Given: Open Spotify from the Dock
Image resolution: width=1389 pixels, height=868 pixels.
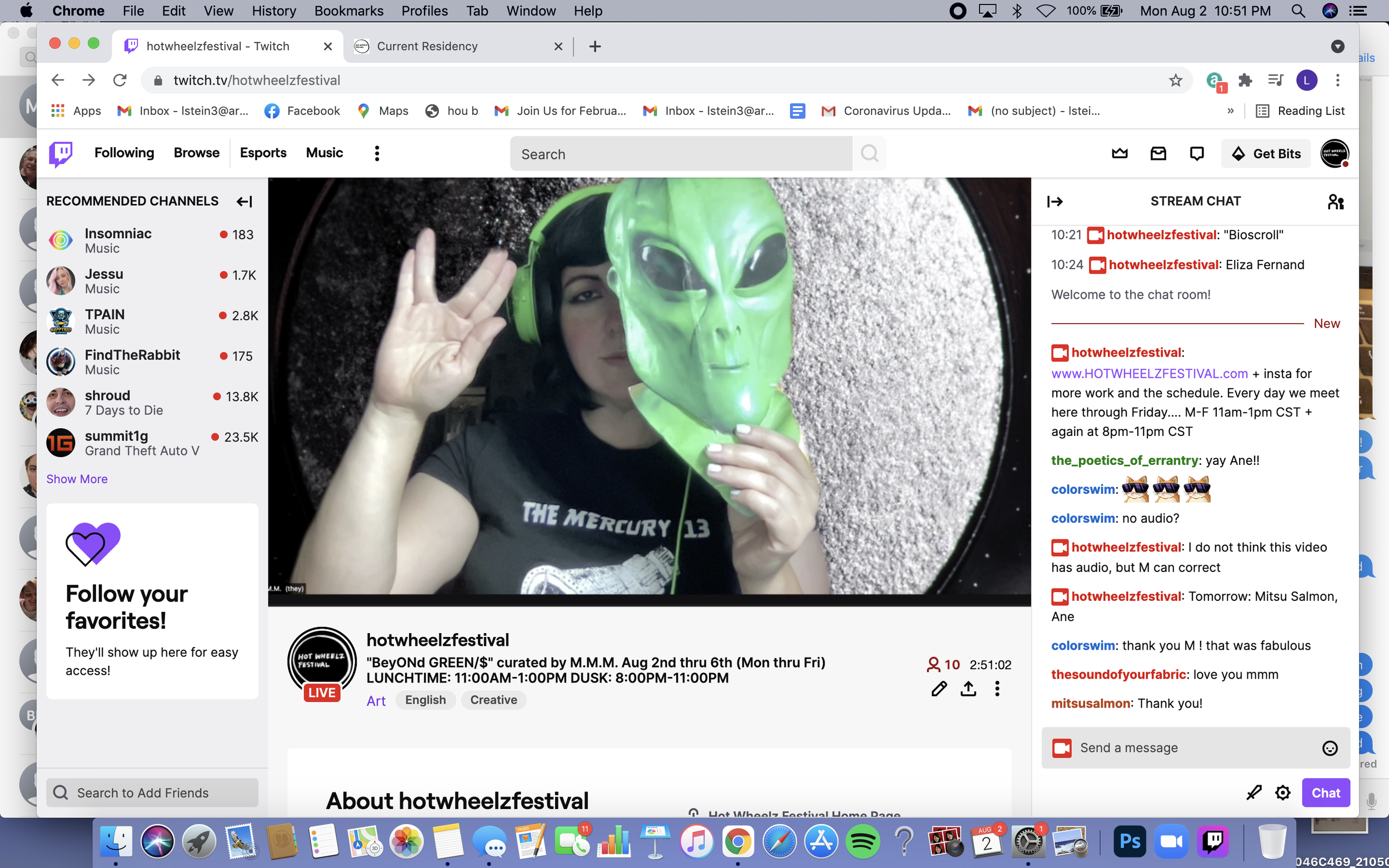Looking at the screenshot, I should coord(862,841).
